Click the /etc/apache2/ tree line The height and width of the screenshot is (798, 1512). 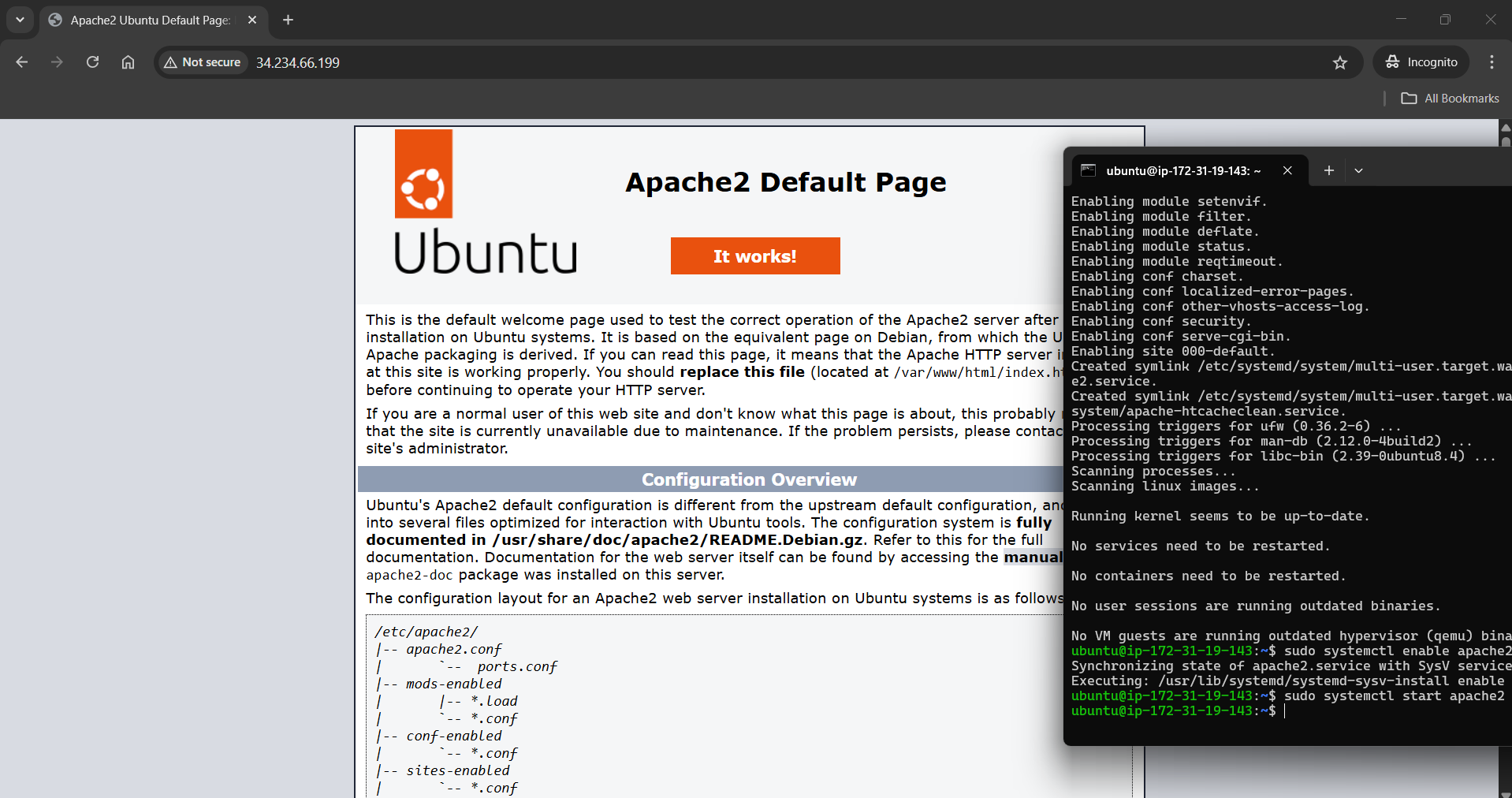click(x=426, y=632)
